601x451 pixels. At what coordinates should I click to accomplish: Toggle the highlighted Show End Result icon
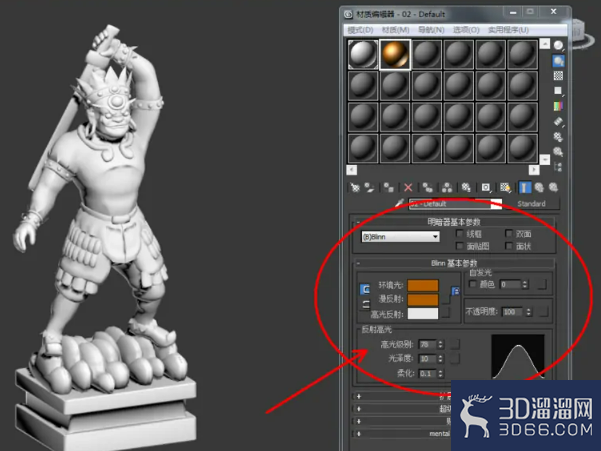525,187
